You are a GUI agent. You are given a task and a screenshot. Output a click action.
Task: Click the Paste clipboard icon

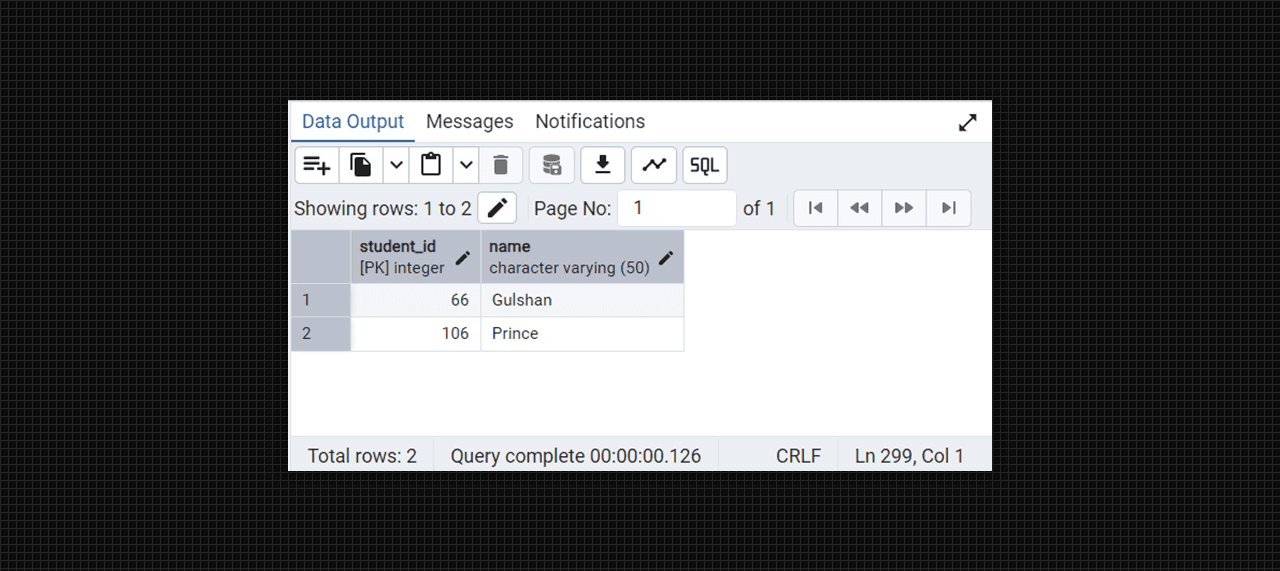point(431,165)
